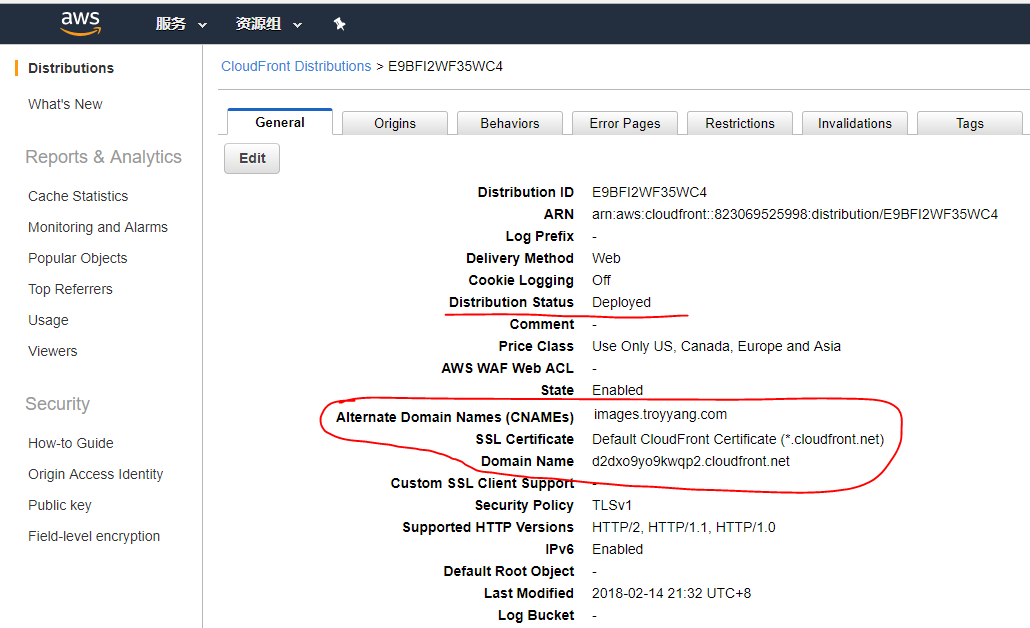The width and height of the screenshot is (1030, 628).
Task: Click the pin shortcut icon in navbar
Action: pyautogui.click(x=339, y=24)
